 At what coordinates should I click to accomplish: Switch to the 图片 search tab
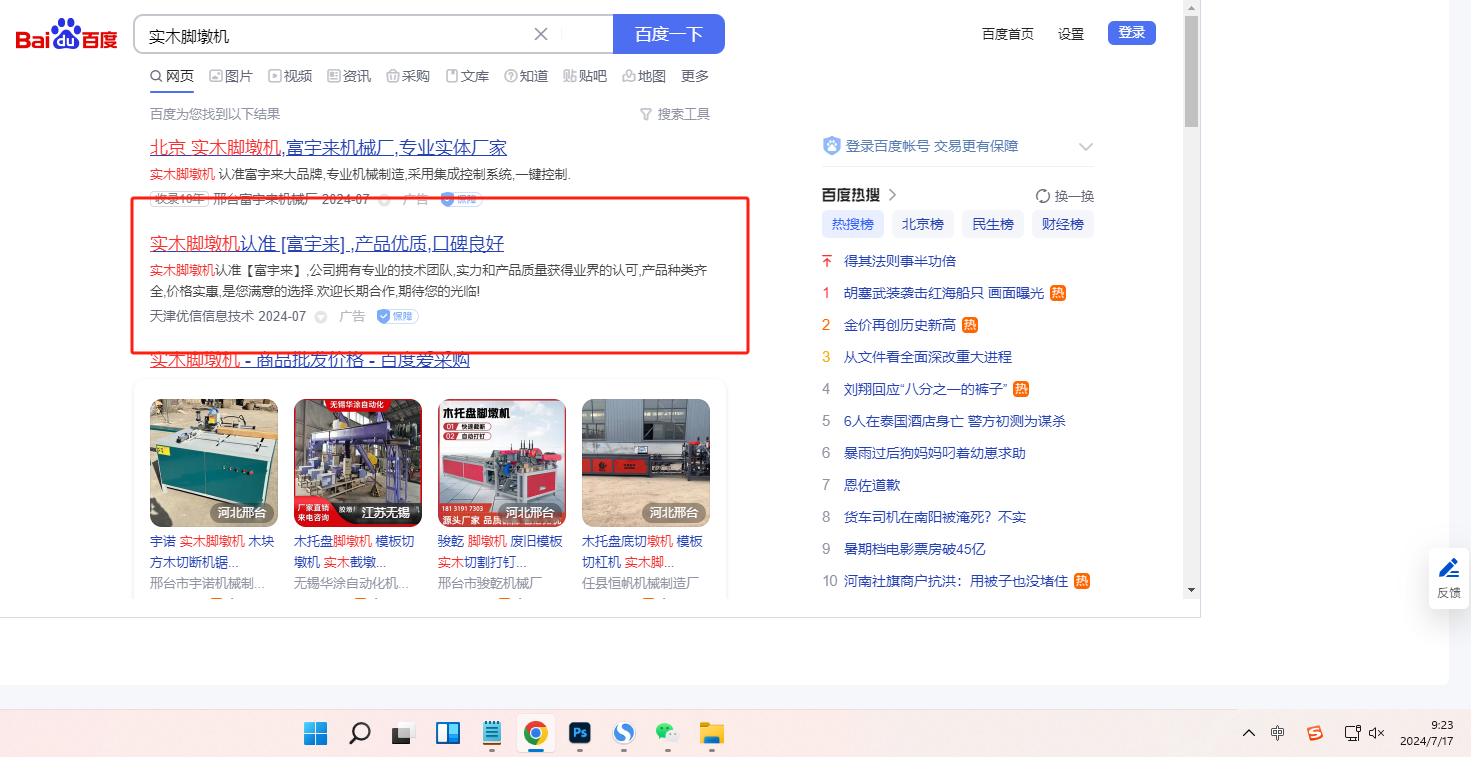click(x=231, y=76)
